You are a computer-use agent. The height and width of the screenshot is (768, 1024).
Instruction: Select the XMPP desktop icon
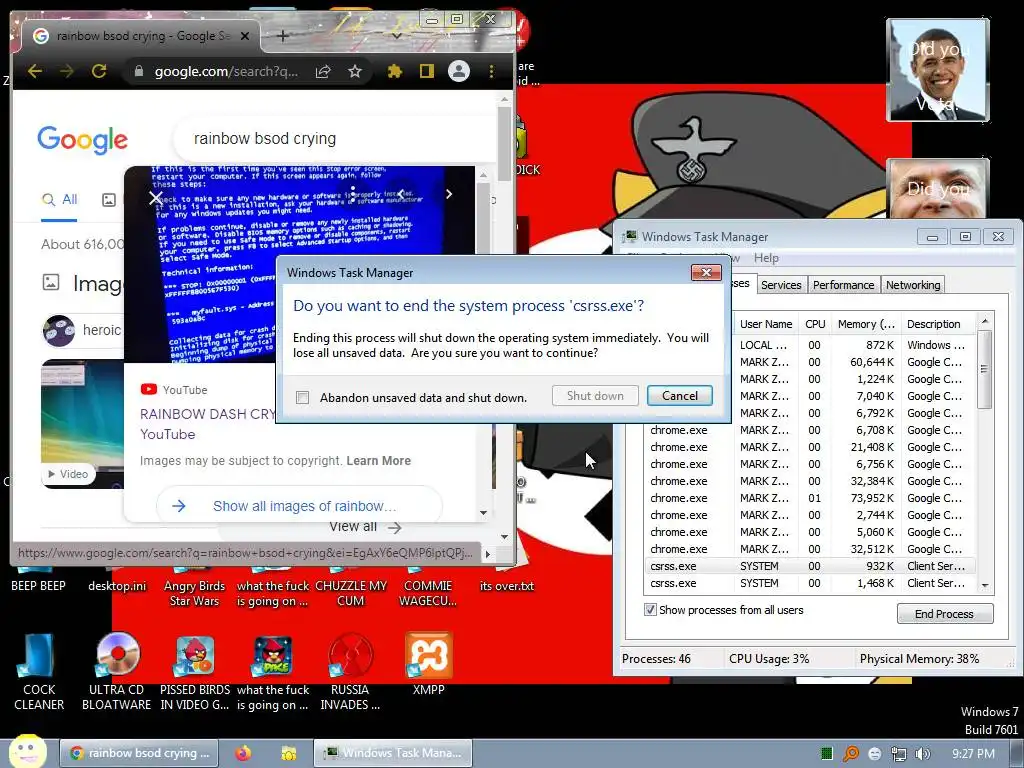pyautogui.click(x=428, y=664)
